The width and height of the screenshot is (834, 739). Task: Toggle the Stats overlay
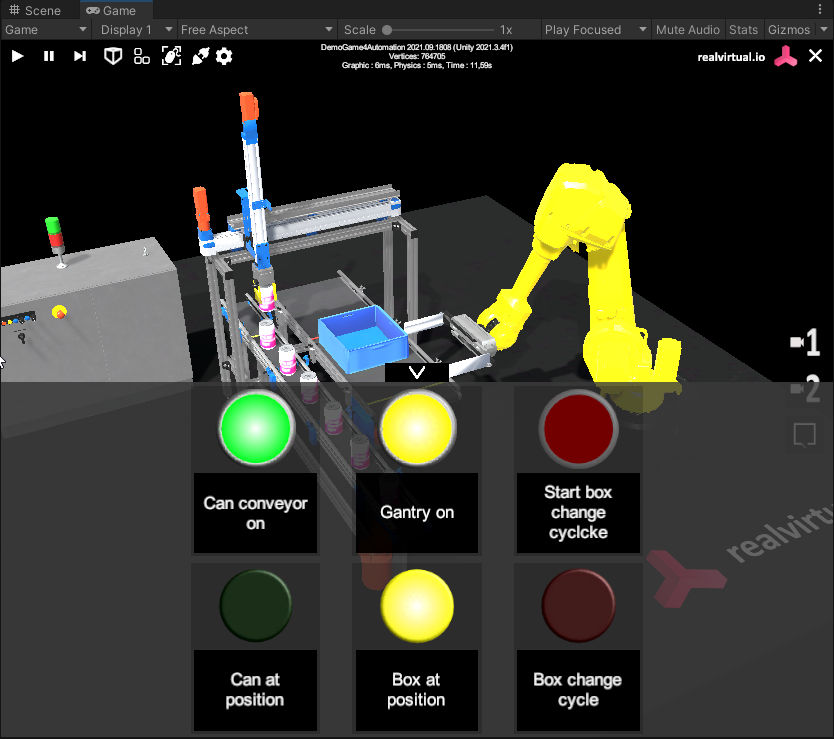pos(743,30)
